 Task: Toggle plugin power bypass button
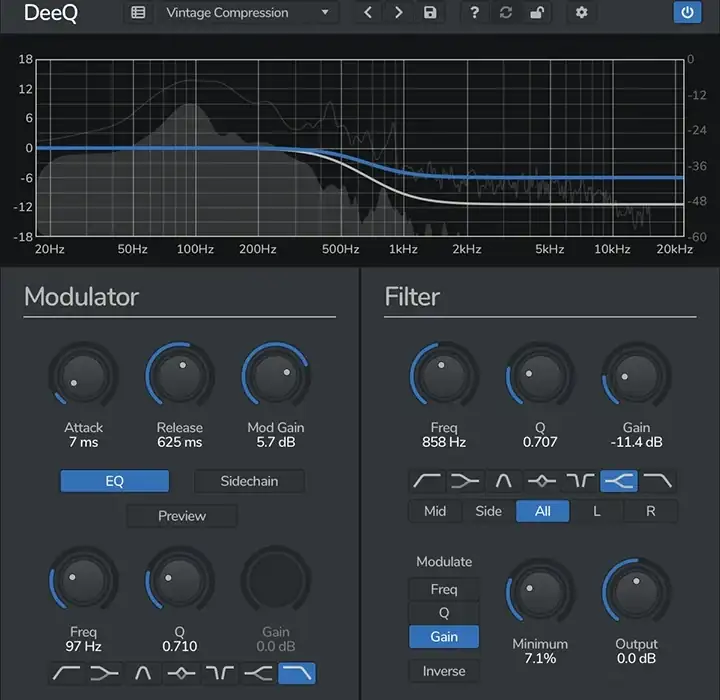point(687,12)
